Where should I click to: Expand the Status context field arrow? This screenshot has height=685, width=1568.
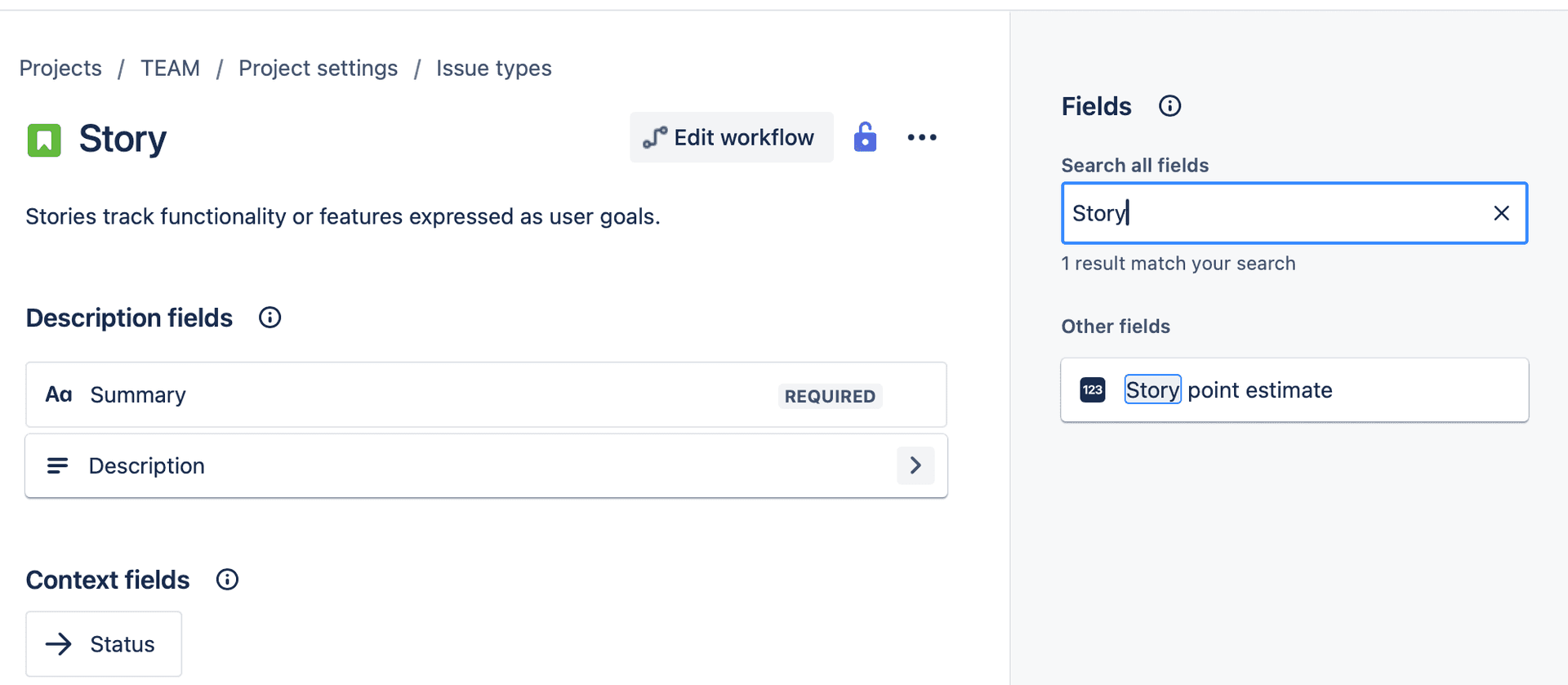(x=58, y=644)
